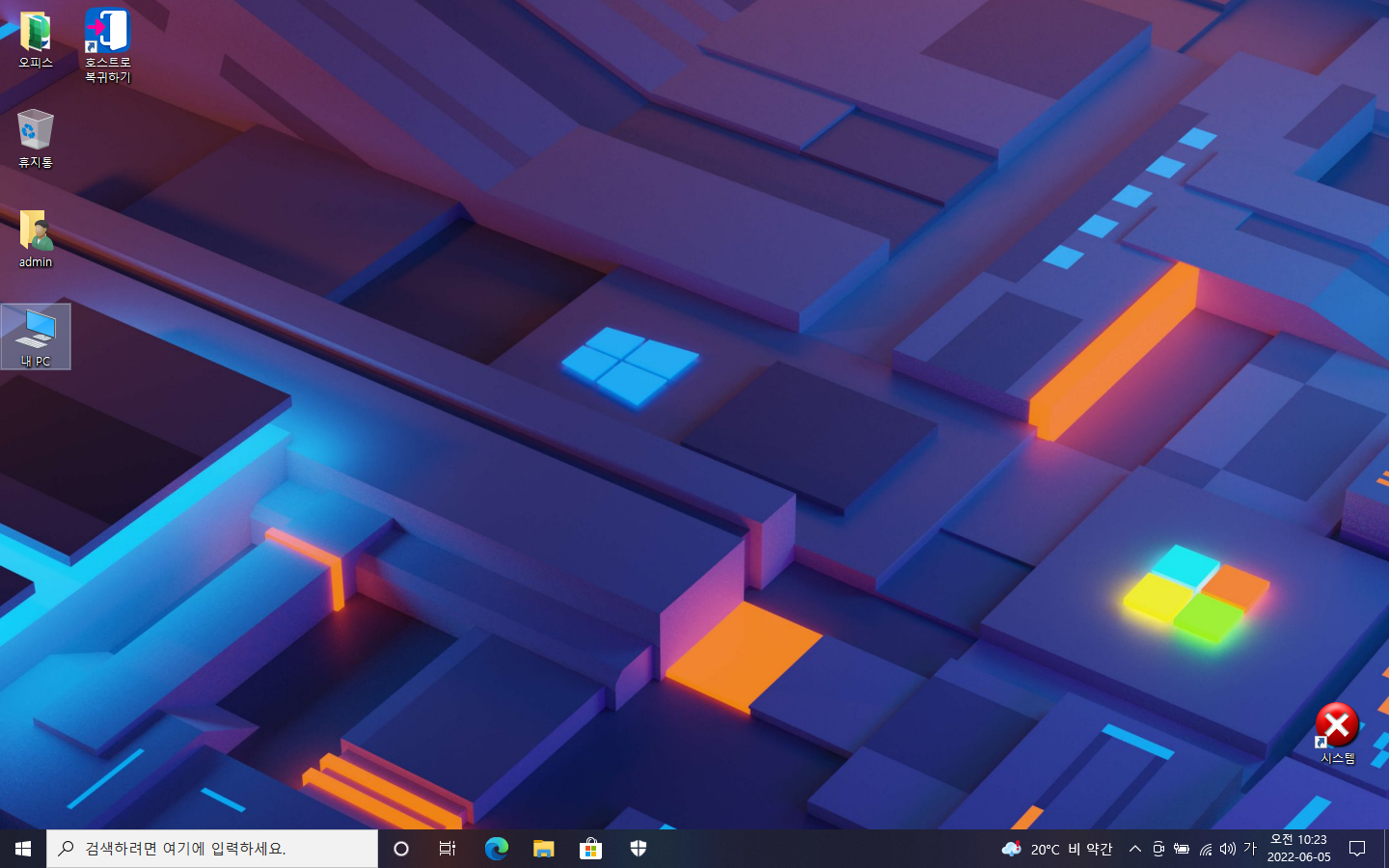1389x868 pixels.
Task: Open battery power status tray icon
Action: pyautogui.click(x=1182, y=849)
